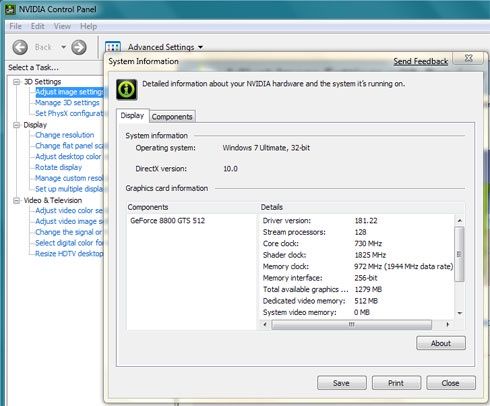
Task: Select digital color format task
Action: coord(70,243)
